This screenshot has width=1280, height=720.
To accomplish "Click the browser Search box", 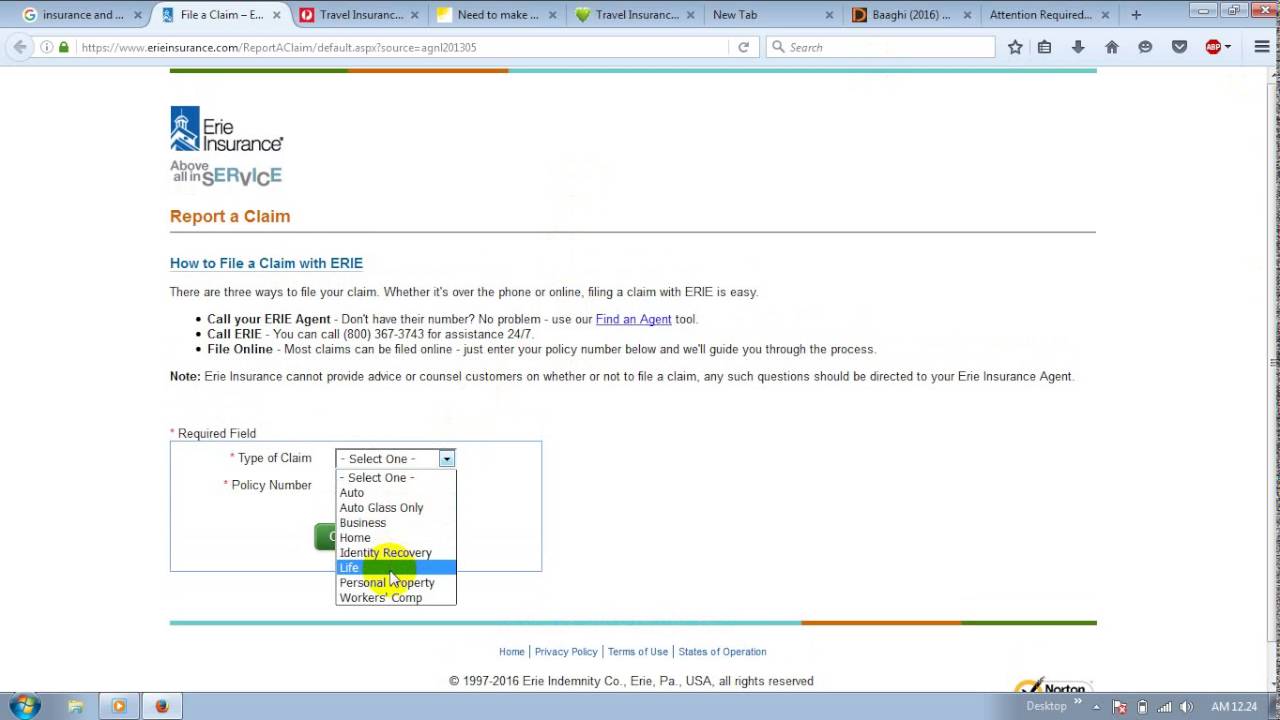I will click(880, 47).
